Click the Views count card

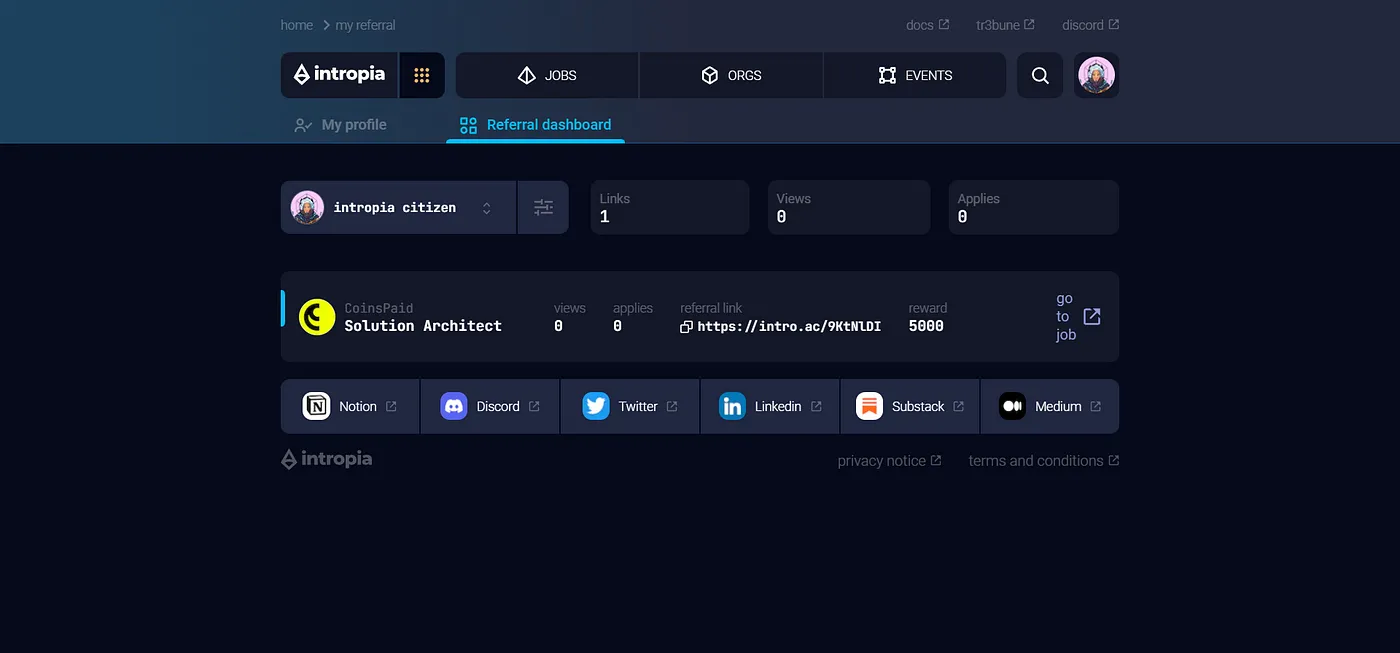pyautogui.click(x=849, y=207)
